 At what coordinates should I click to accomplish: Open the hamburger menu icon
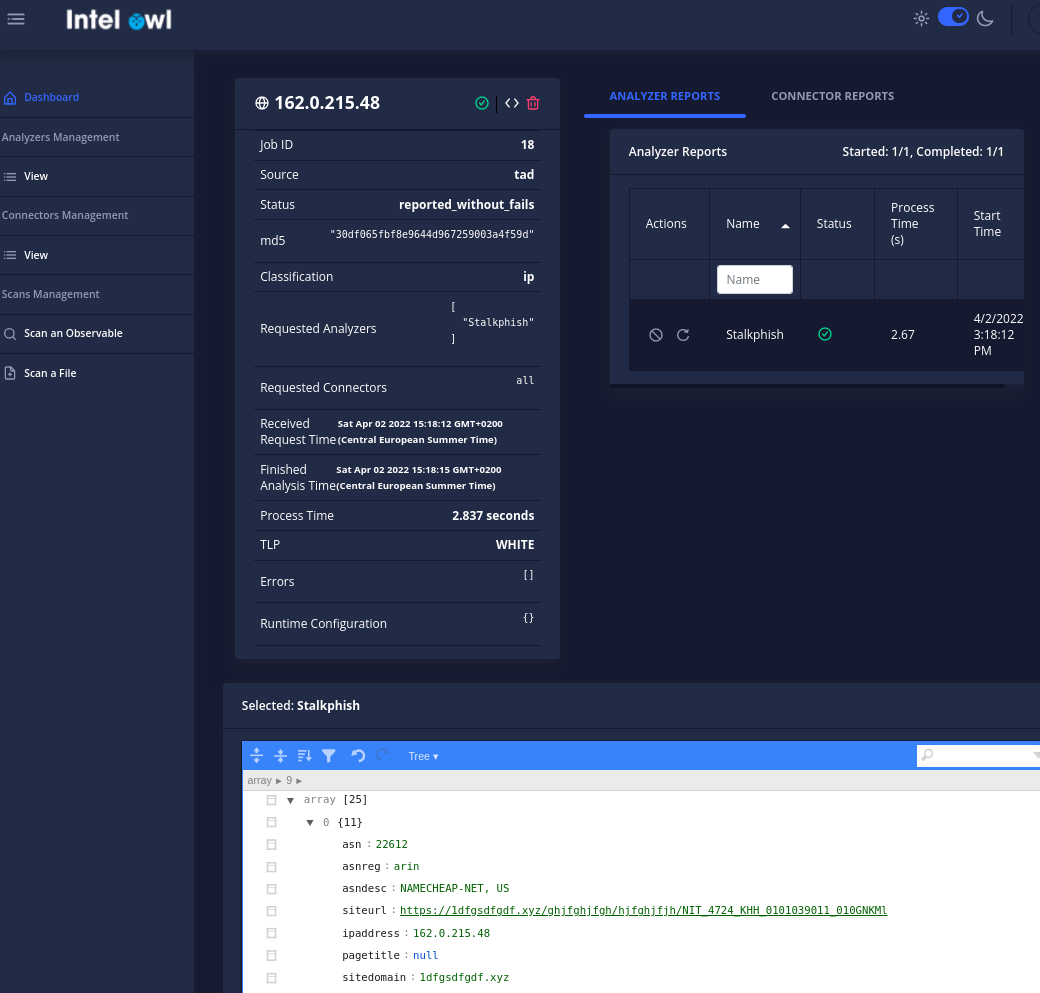pyautogui.click(x=16, y=19)
